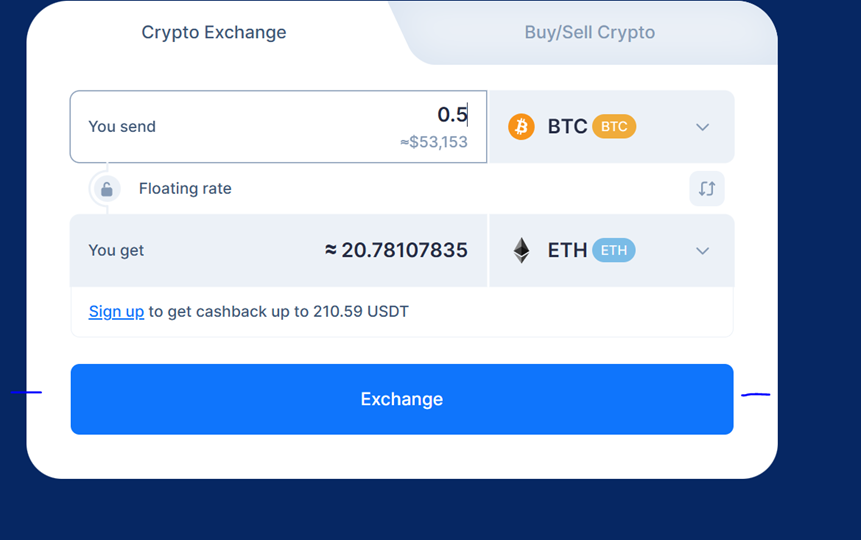Click the Ethereum diamond logo
The image size is (861, 540).
point(521,250)
